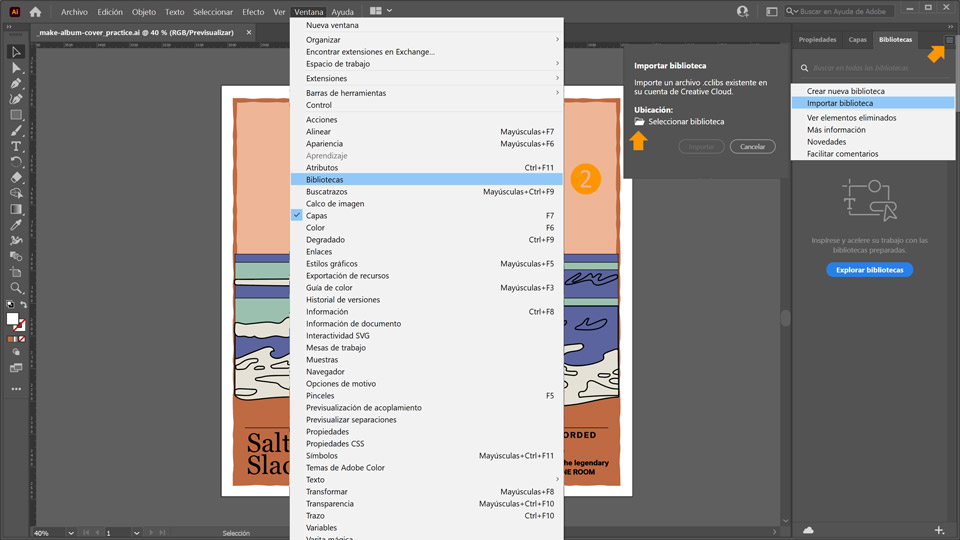Open the Libraries panel hamburger menu
Viewport: 960px width, 540px height.
tap(950, 40)
